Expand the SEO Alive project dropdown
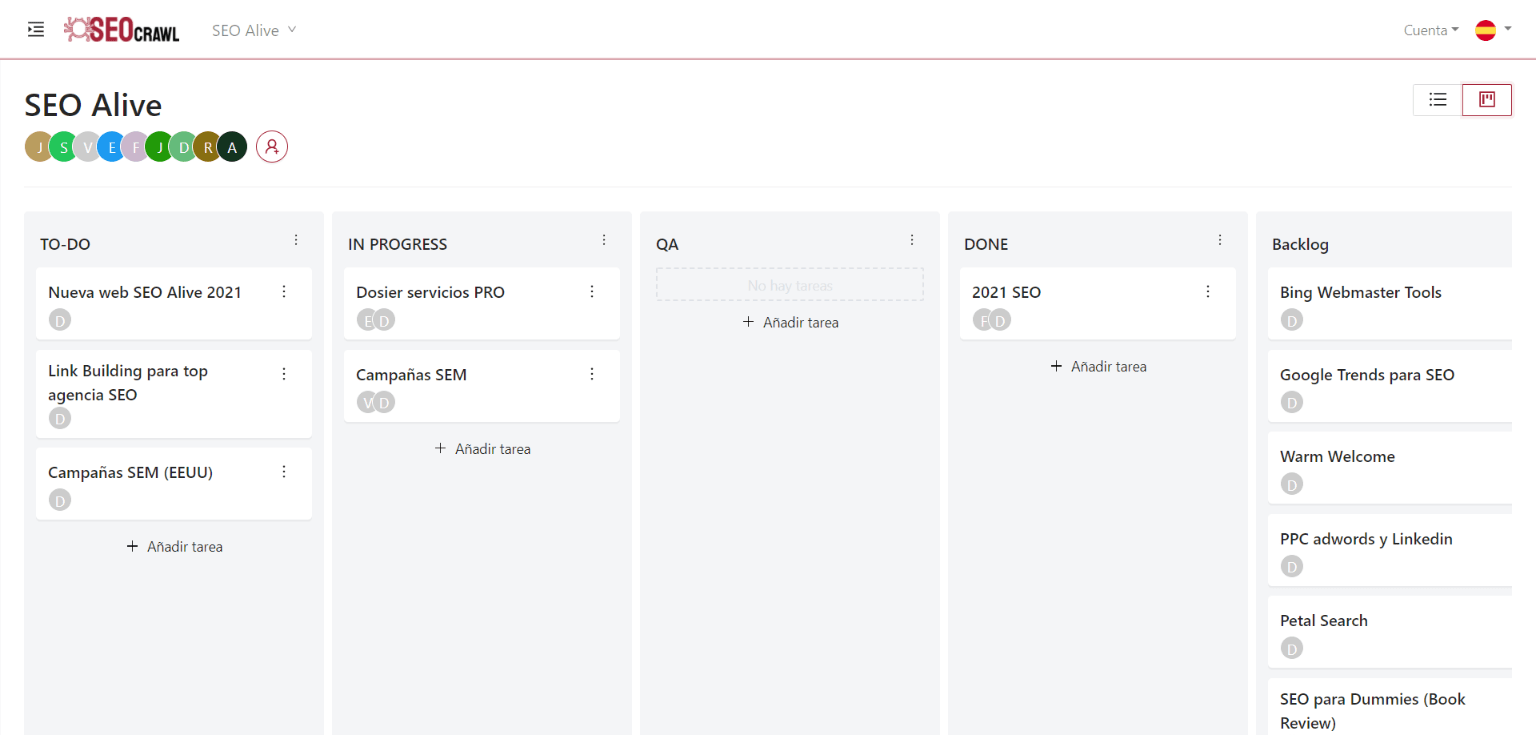The height and width of the screenshot is (735, 1536). [254, 30]
